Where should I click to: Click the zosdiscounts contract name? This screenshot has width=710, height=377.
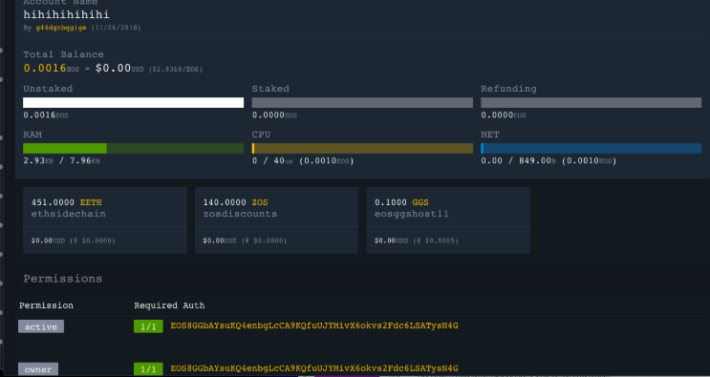point(240,214)
